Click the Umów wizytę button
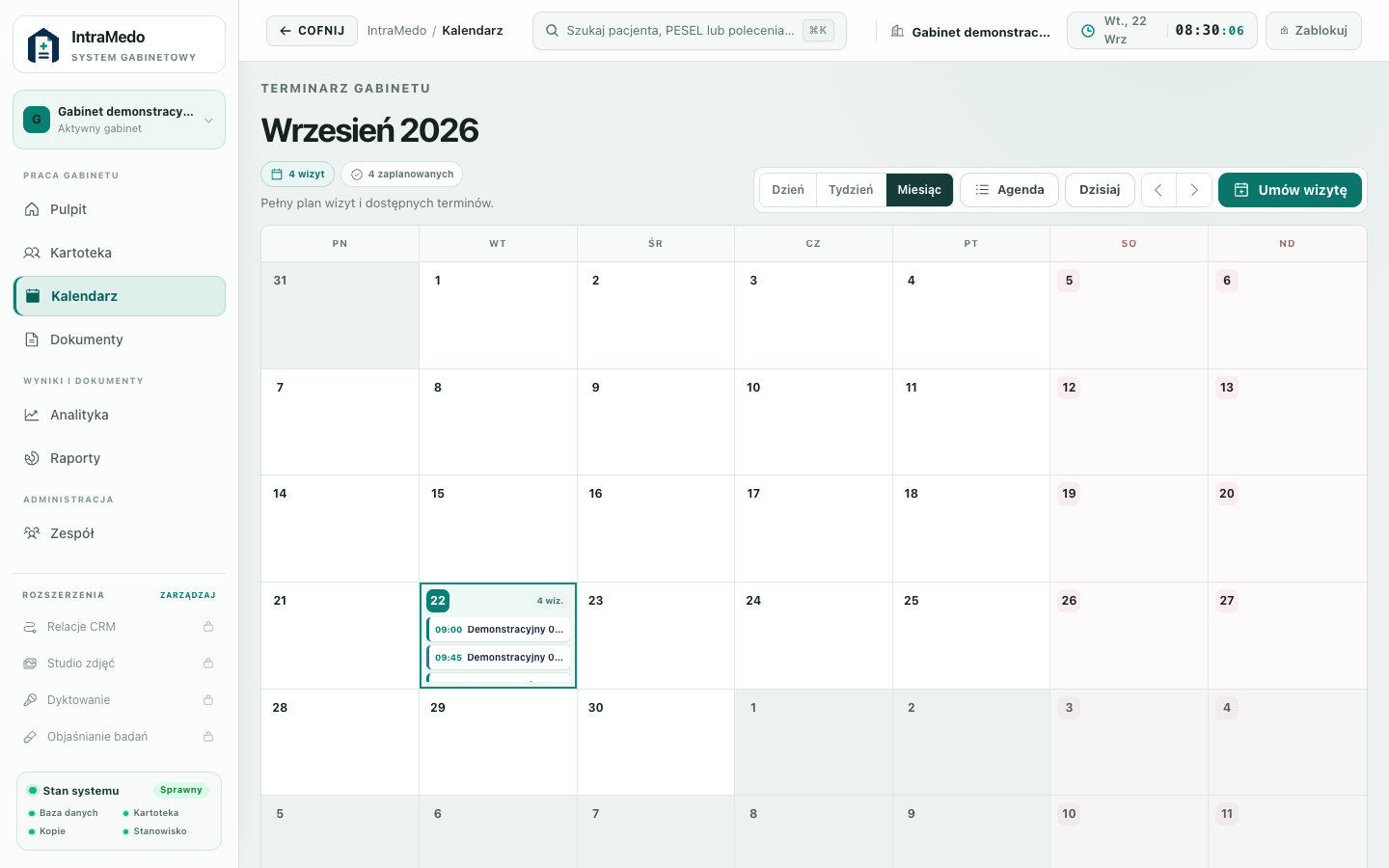Screen dimensions: 1389x868 pos(1290,190)
